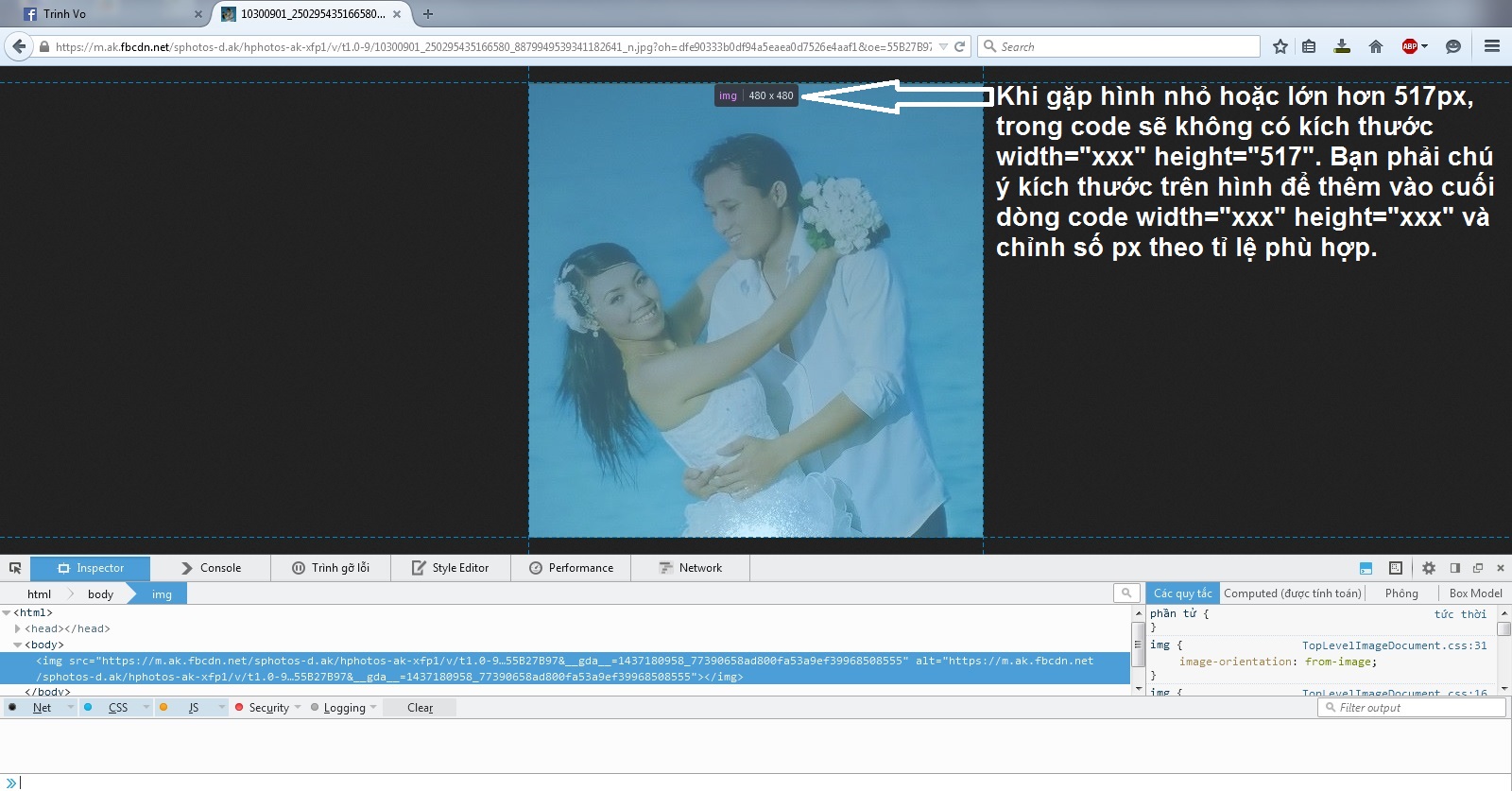The image size is (1512, 791).
Task: Open the bookmarks list icon
Action: [1309, 46]
